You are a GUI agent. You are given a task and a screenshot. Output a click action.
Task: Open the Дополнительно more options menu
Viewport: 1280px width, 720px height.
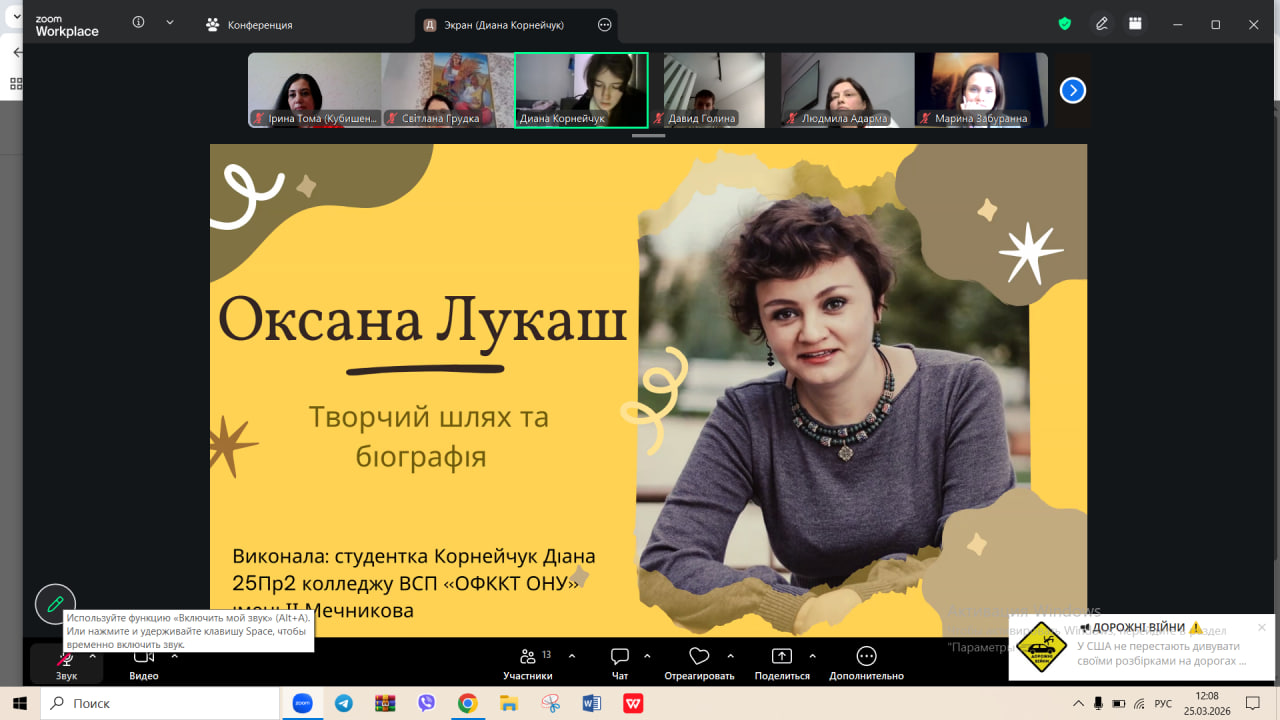866,659
